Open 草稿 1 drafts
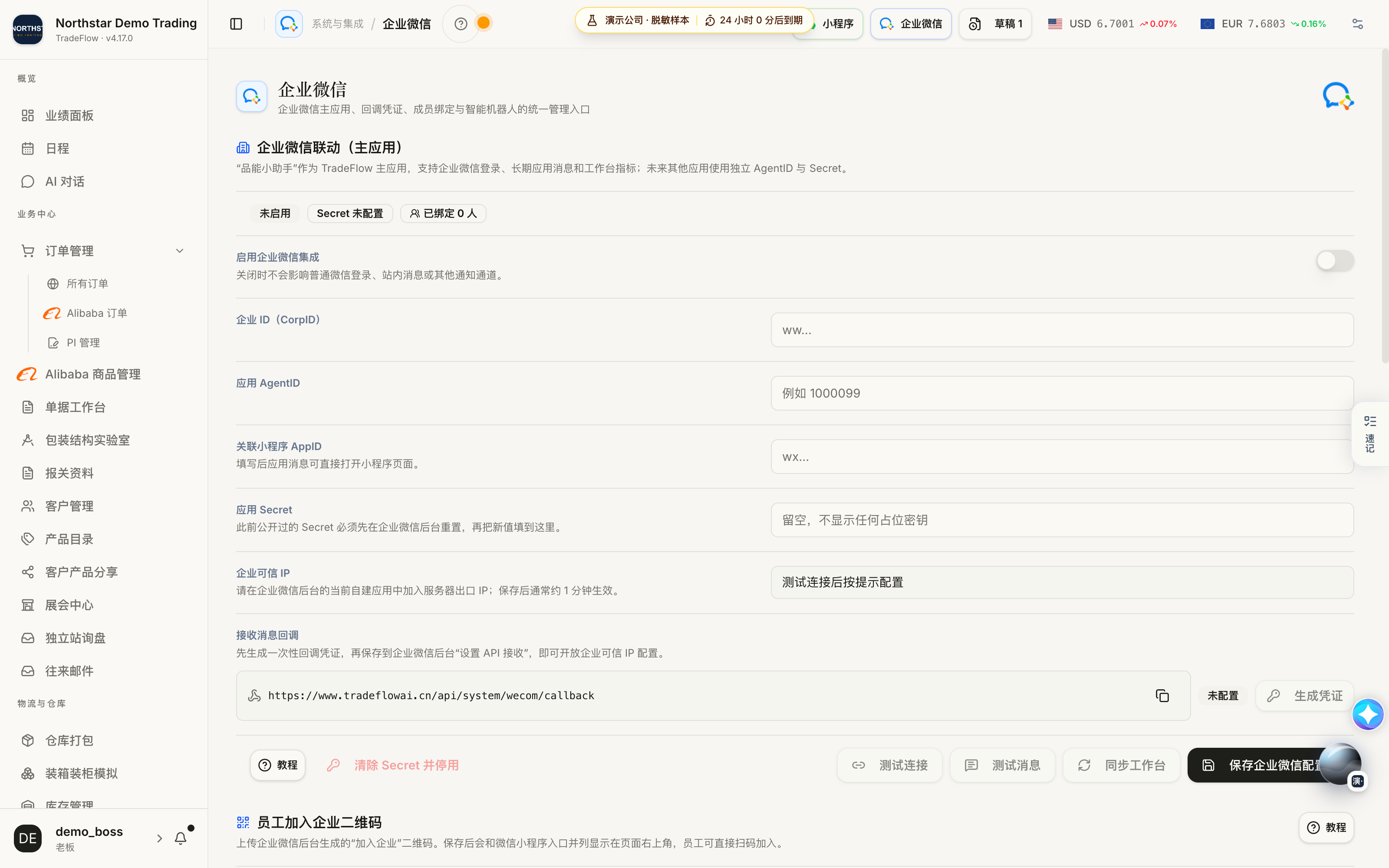Viewport: 1389px width, 868px height. point(995,23)
